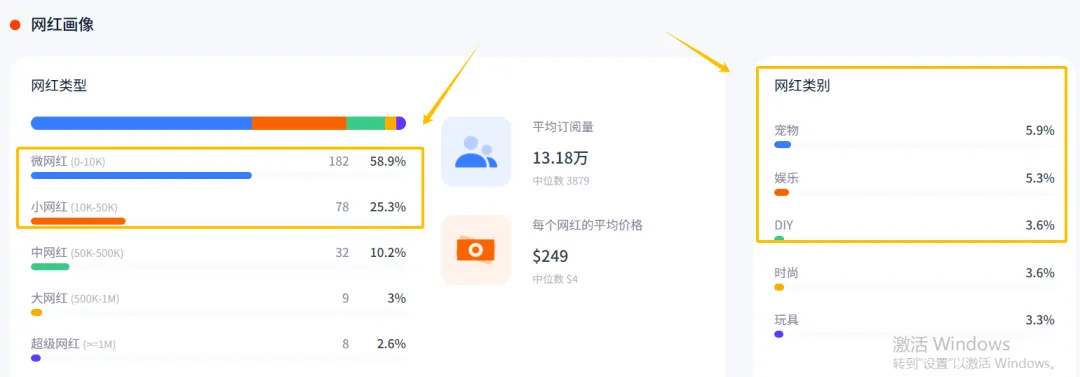Click the count 8 for 超级网红
Screen dimensions: 1080x377
tap(345, 343)
